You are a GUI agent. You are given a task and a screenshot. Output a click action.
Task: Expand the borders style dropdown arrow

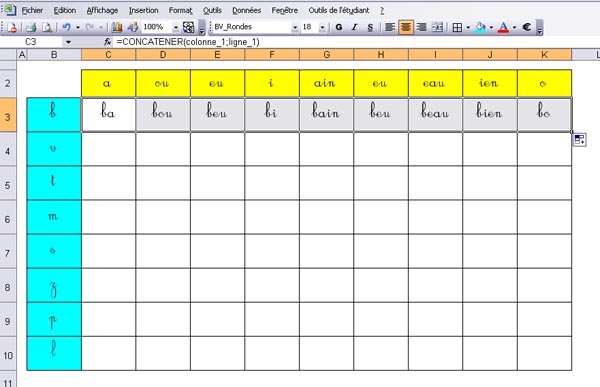click(468, 27)
